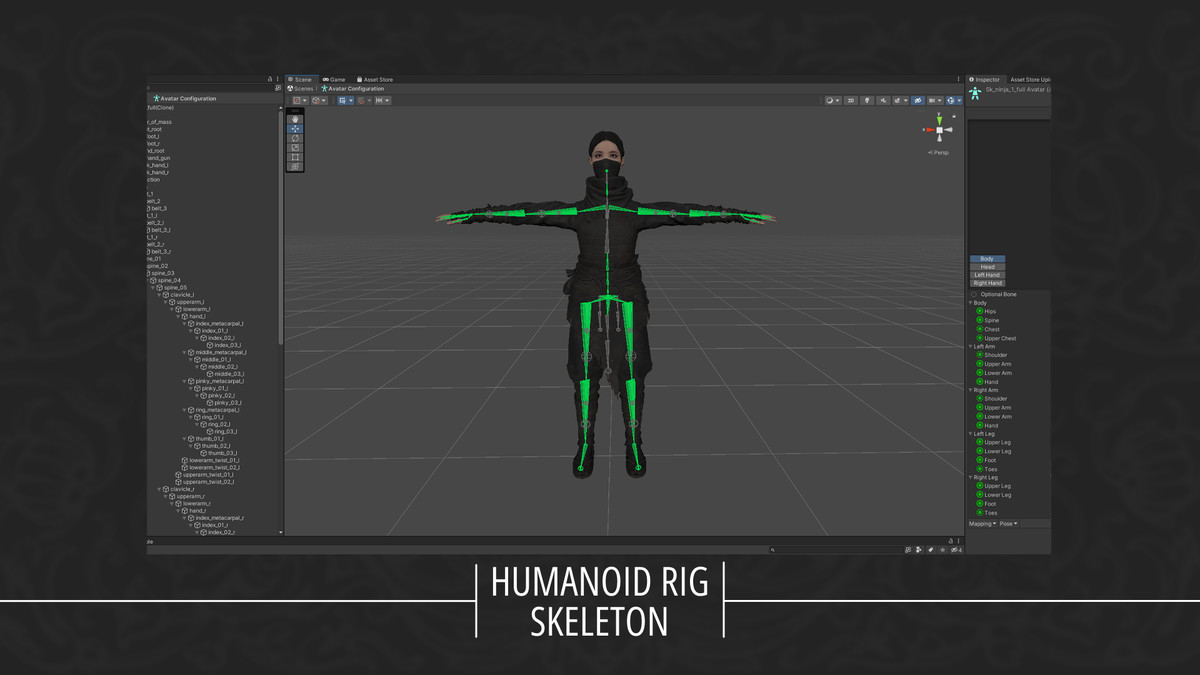Click the center cube of orientation gizmo
This screenshot has height=675, width=1200.
point(940,130)
